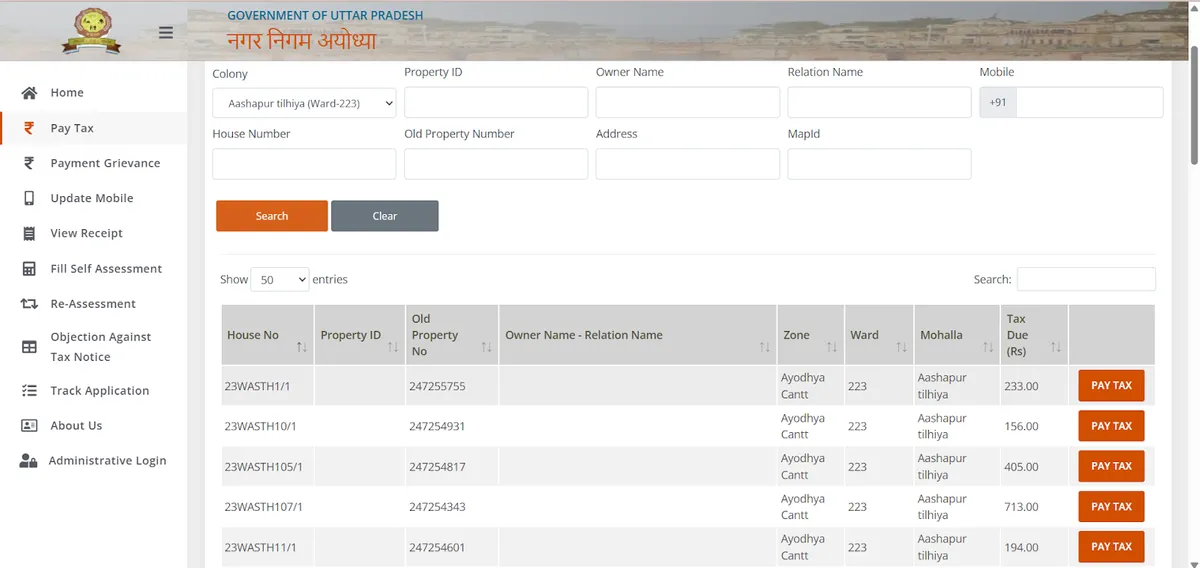Open Objection Against Tax Notice page
This screenshot has width=1200, height=568.
100,347
